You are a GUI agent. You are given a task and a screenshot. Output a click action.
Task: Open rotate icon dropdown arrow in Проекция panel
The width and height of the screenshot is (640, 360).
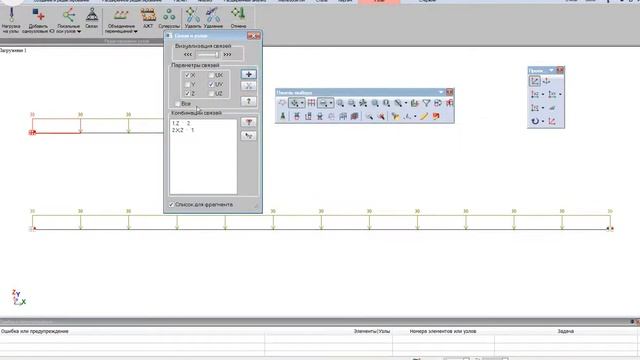(x=543, y=121)
